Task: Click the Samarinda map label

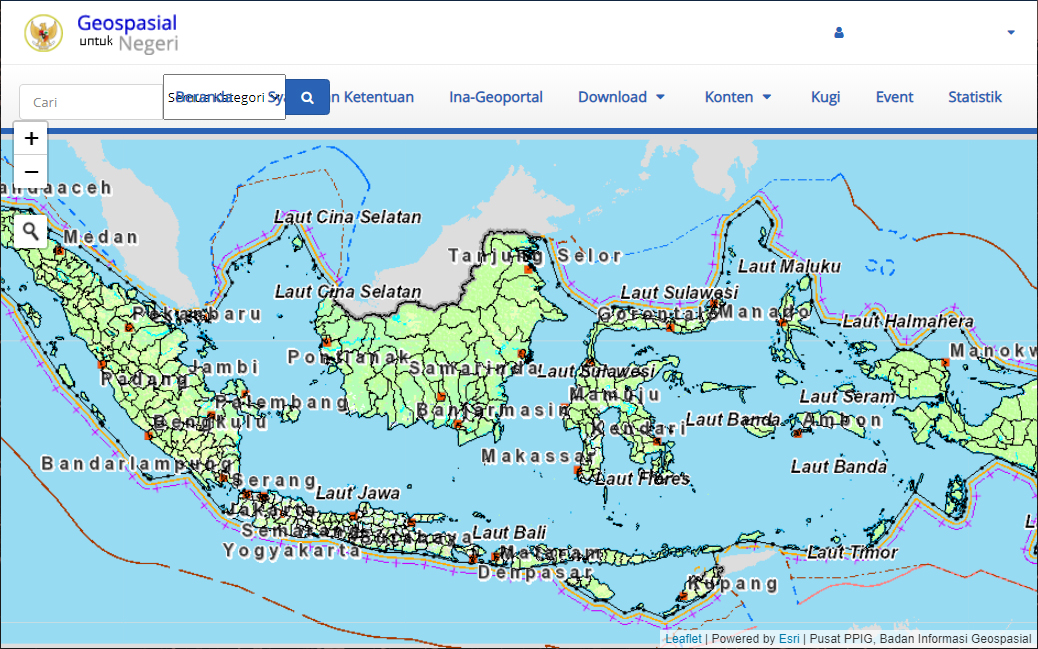Action: 475,368
